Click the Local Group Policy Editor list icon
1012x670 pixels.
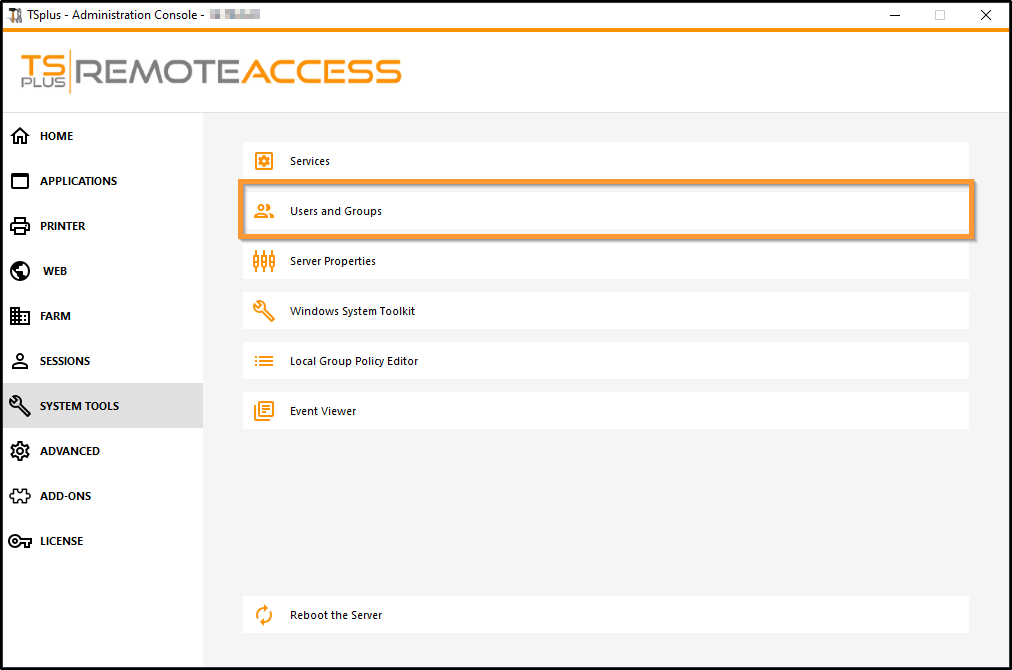pyautogui.click(x=264, y=361)
